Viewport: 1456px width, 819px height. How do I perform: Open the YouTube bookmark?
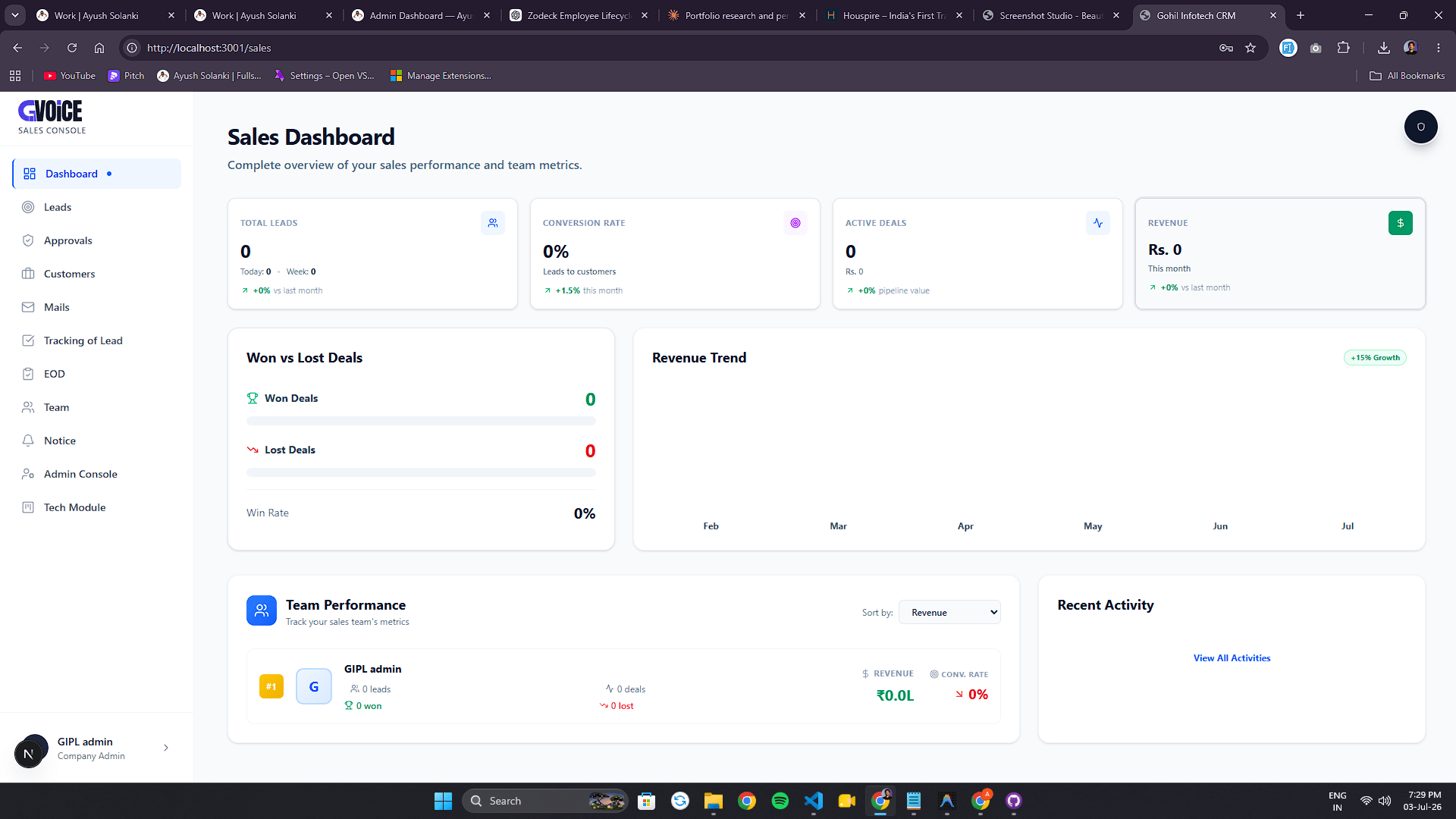tap(70, 76)
